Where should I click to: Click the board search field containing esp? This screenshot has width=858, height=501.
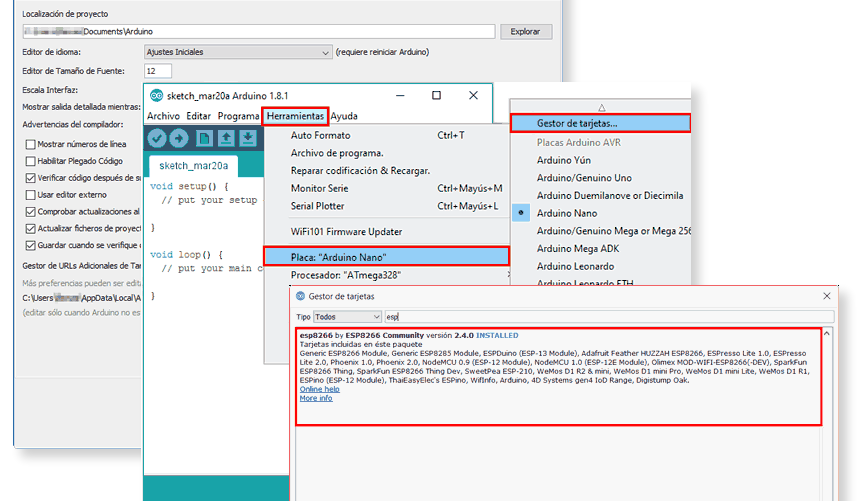pos(609,317)
